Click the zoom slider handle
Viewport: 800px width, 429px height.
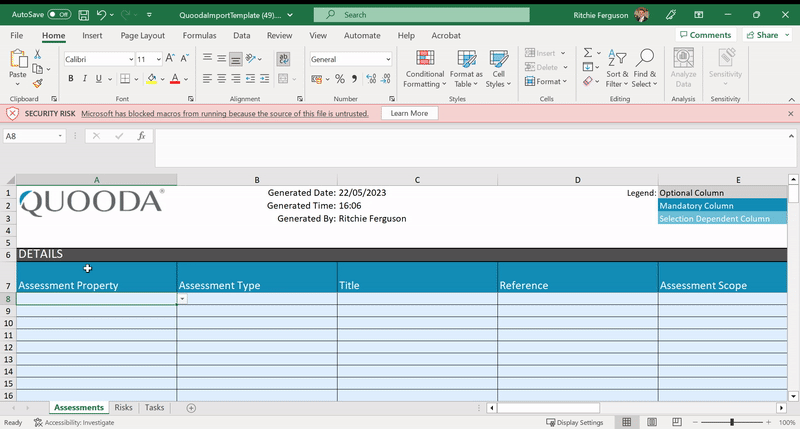pos(732,422)
